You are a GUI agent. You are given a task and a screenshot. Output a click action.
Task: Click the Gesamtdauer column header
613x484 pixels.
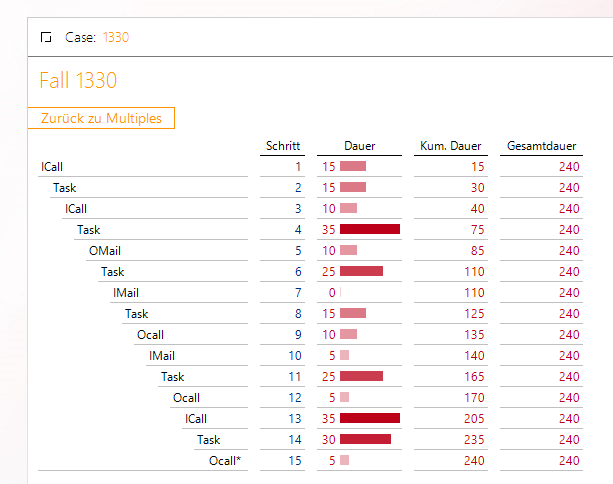[541, 146]
